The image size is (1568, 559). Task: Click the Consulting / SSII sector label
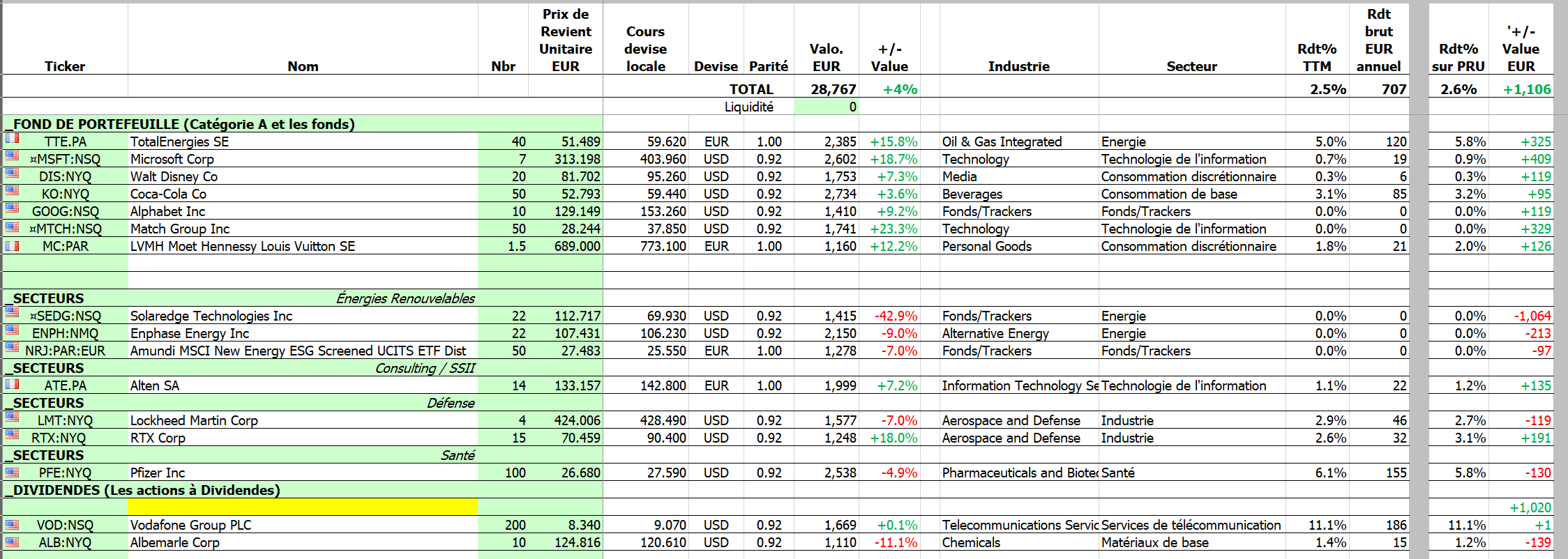(x=425, y=368)
